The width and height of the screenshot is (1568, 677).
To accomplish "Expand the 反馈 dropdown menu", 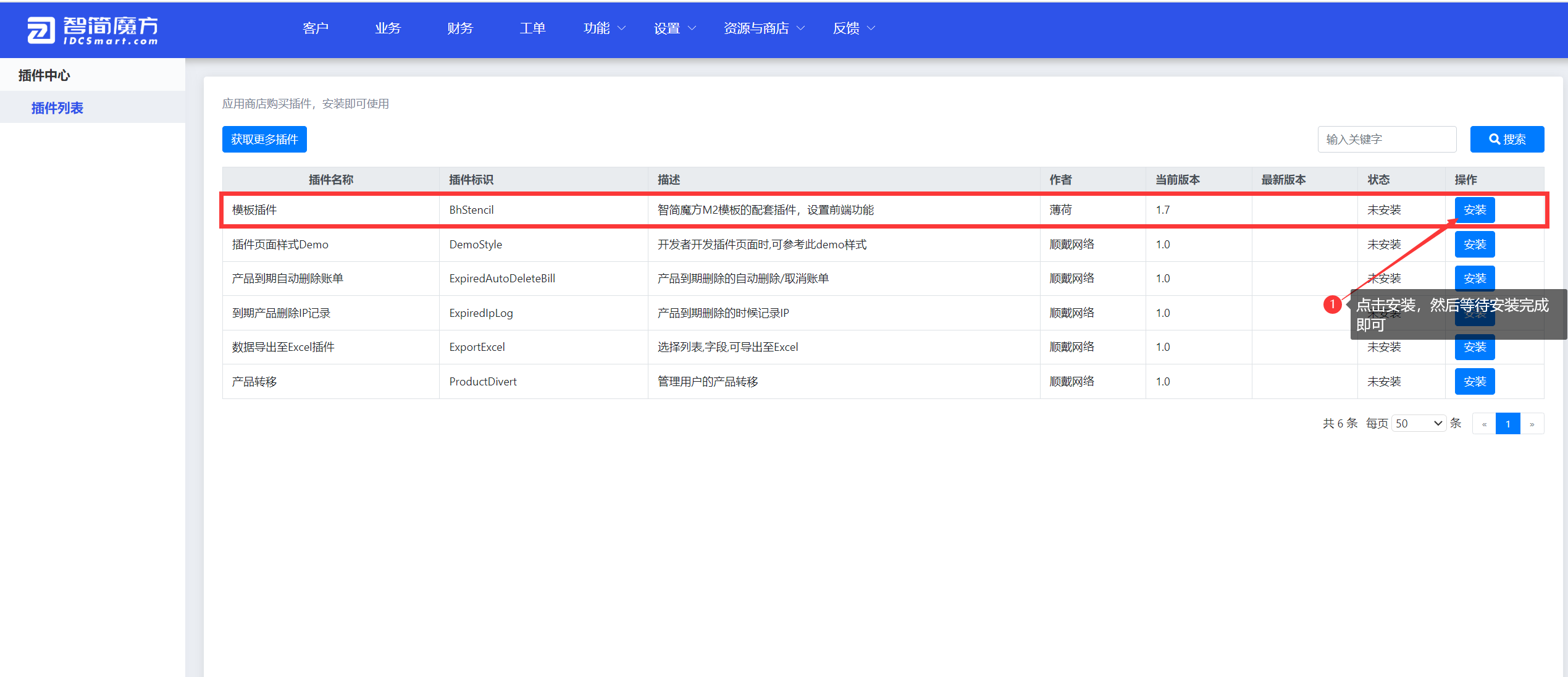I will coord(854,28).
